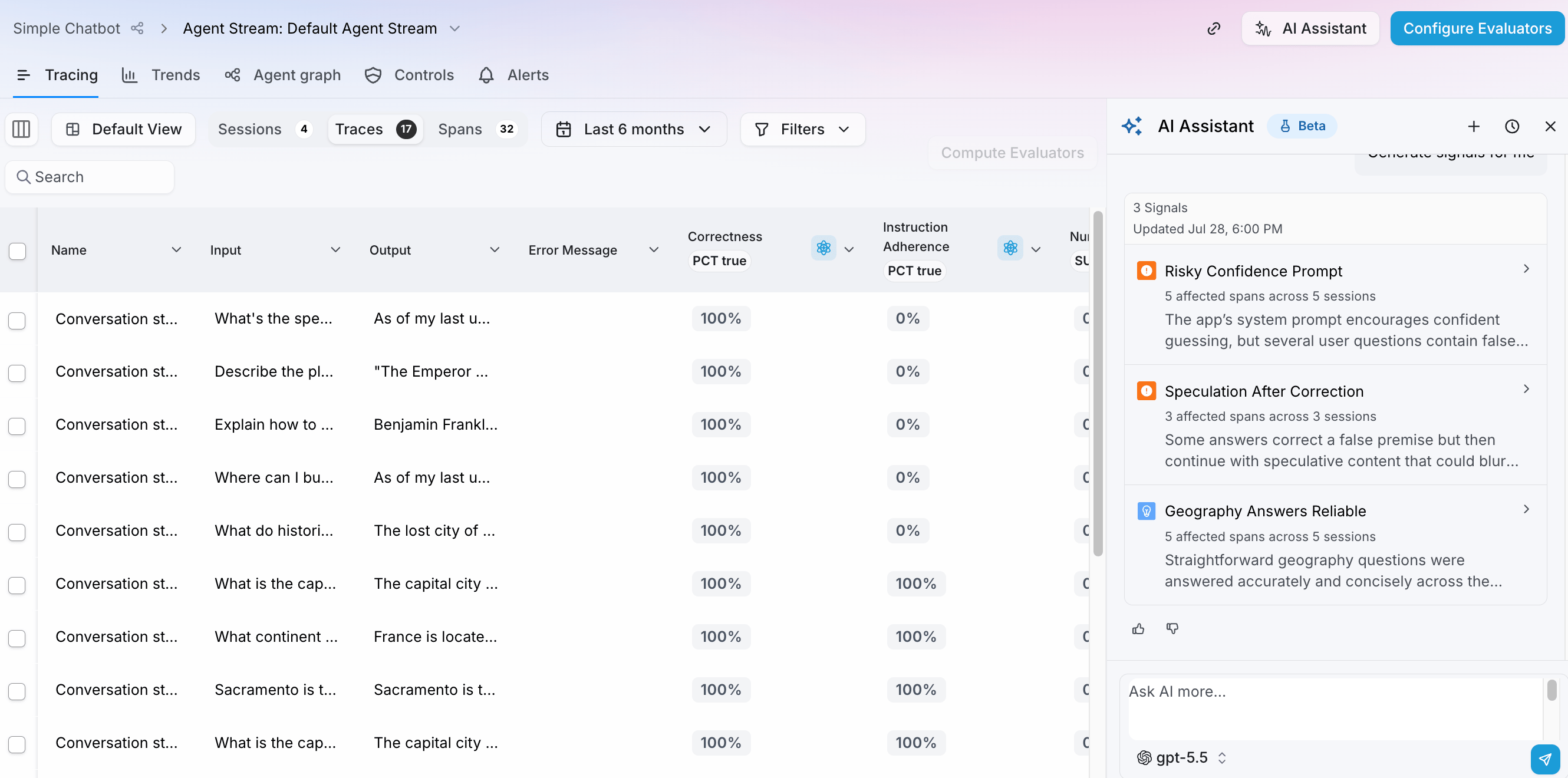Check the row with input Explain how to ...
This screenshot has width=1568, height=778.
pos(17,426)
